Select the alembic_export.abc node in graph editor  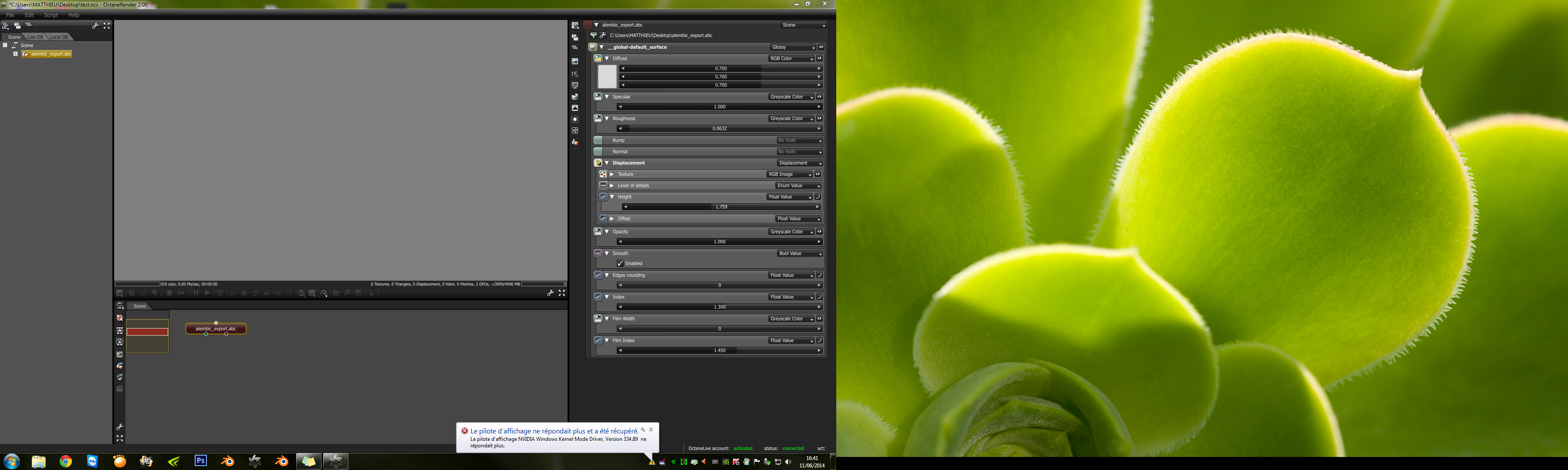click(216, 329)
